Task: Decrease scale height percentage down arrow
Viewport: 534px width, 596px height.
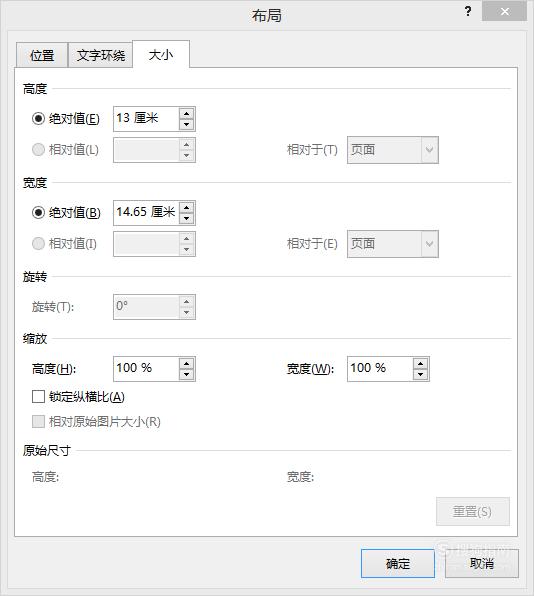Action: tap(186, 374)
